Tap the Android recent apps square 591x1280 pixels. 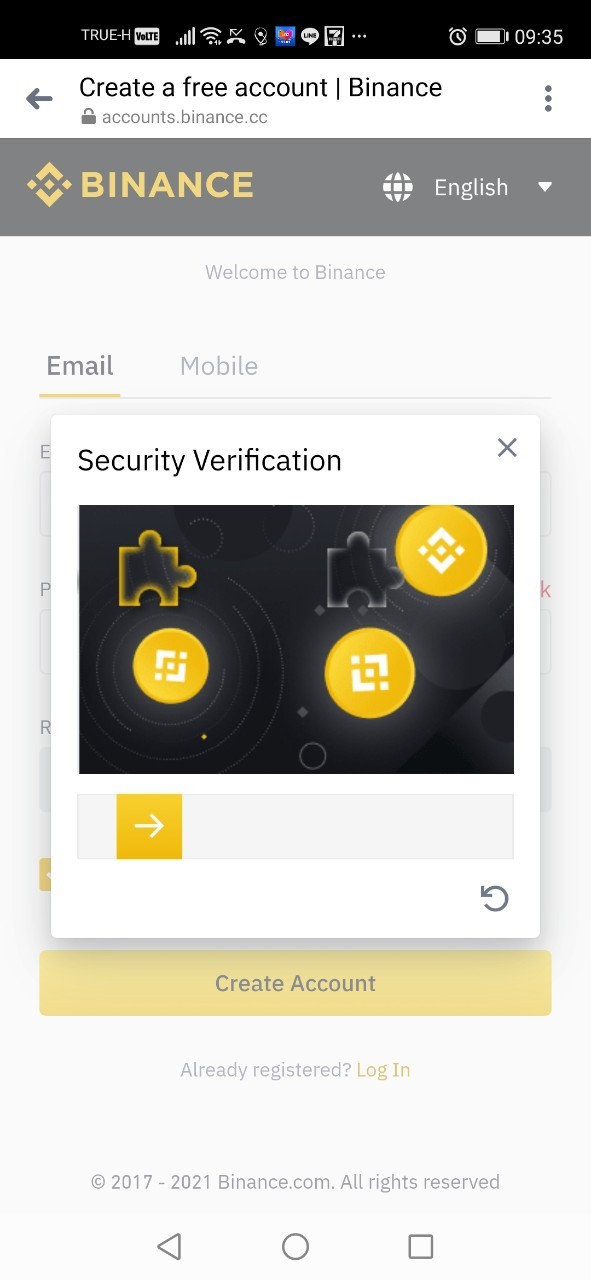[x=421, y=1246]
